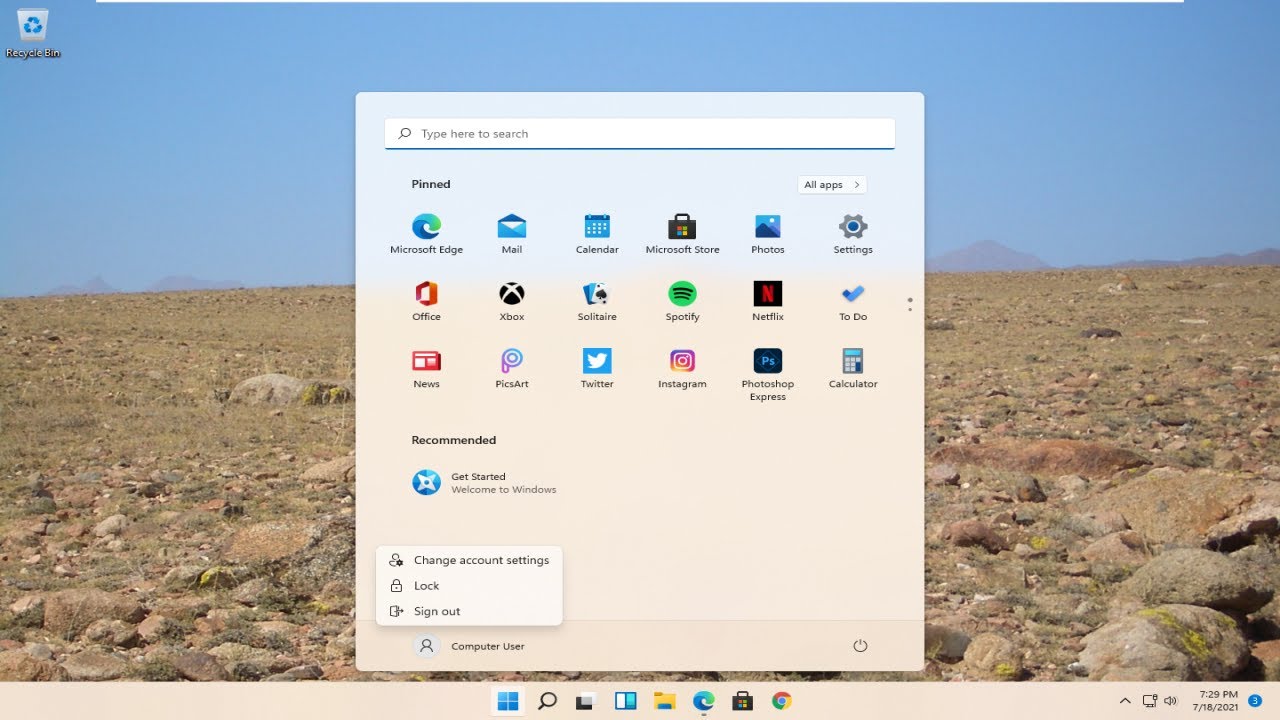Choose Change account settings

pyautogui.click(x=469, y=560)
